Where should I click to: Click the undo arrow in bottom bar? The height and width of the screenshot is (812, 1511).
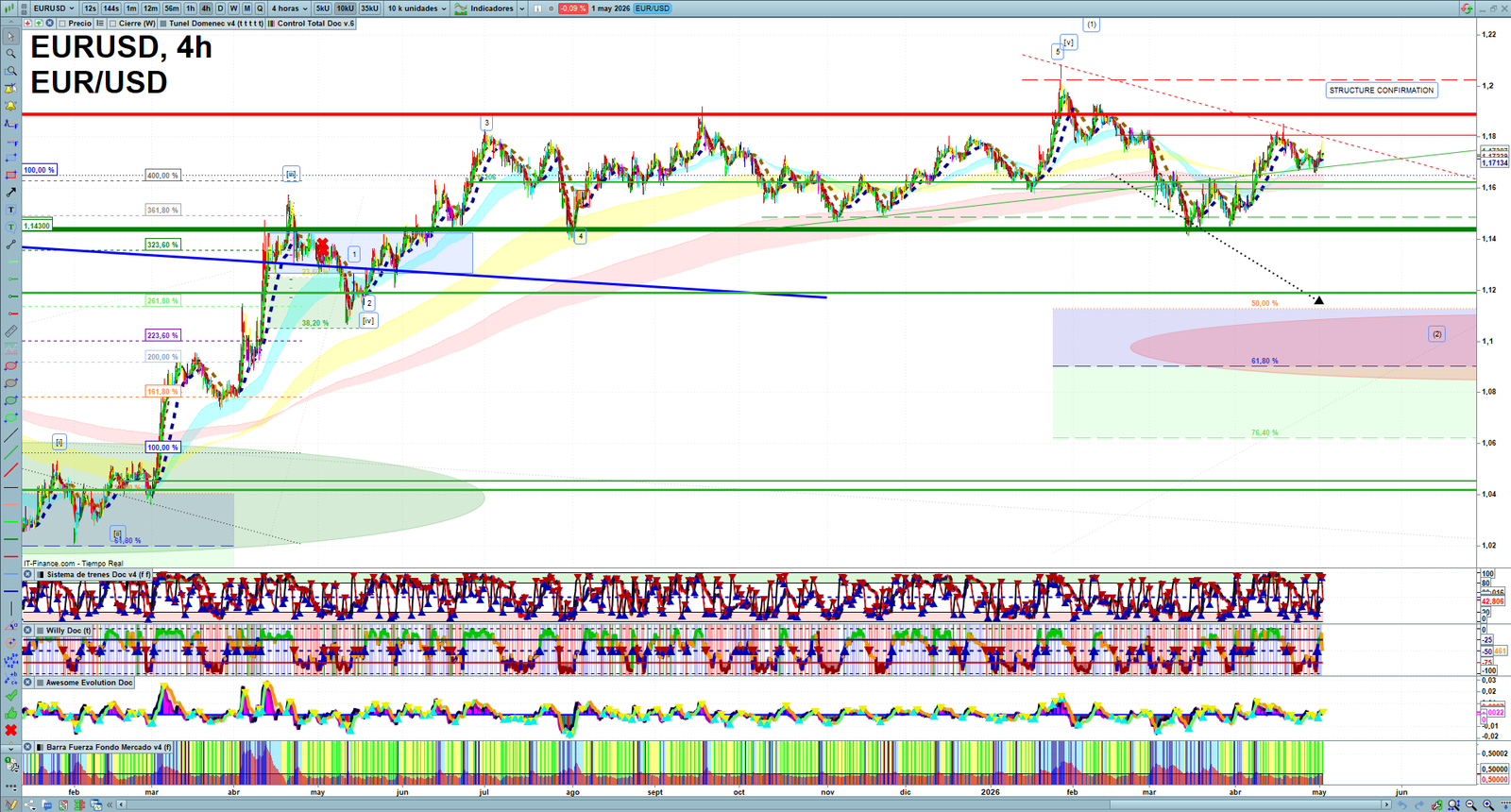tap(1402, 804)
